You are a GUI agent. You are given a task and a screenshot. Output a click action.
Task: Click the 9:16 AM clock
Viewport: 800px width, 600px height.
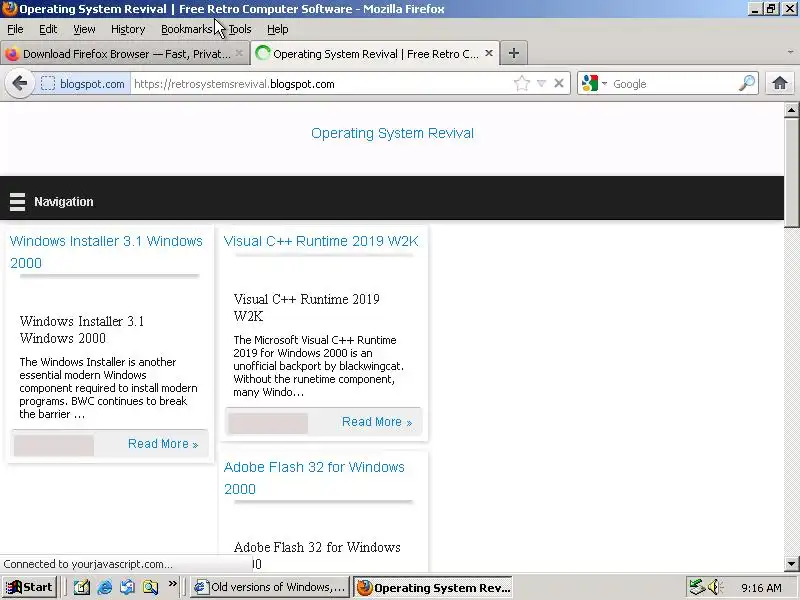coord(761,588)
